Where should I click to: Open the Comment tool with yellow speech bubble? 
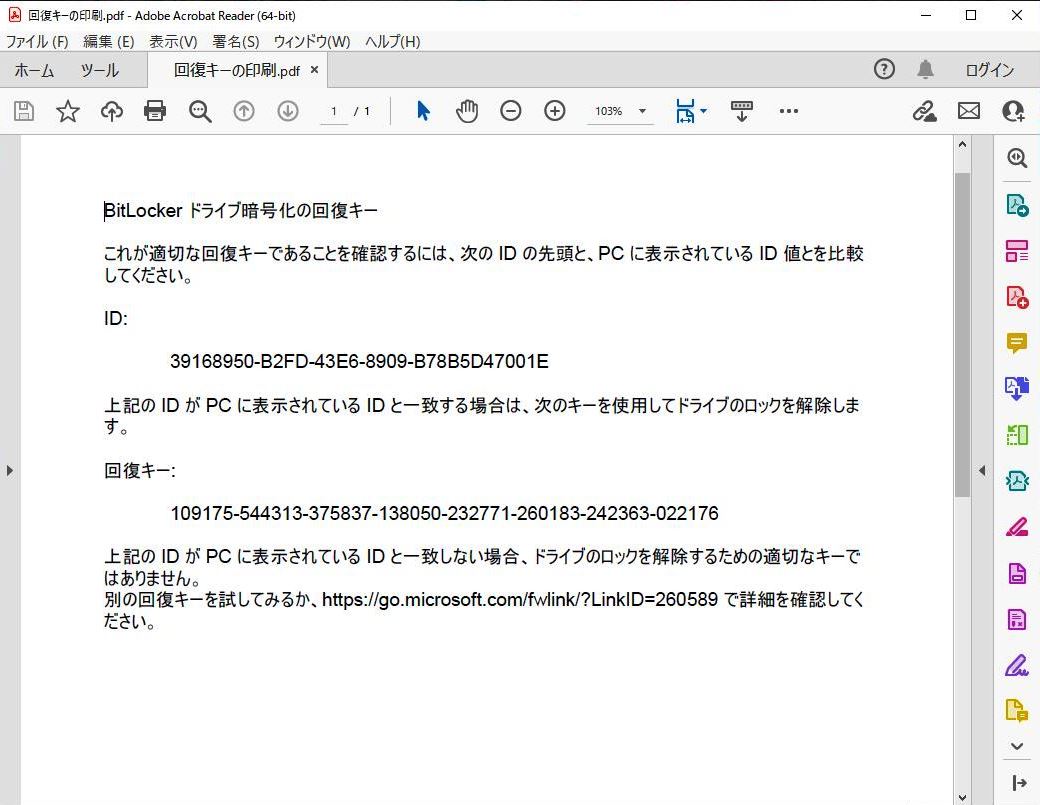(1017, 343)
